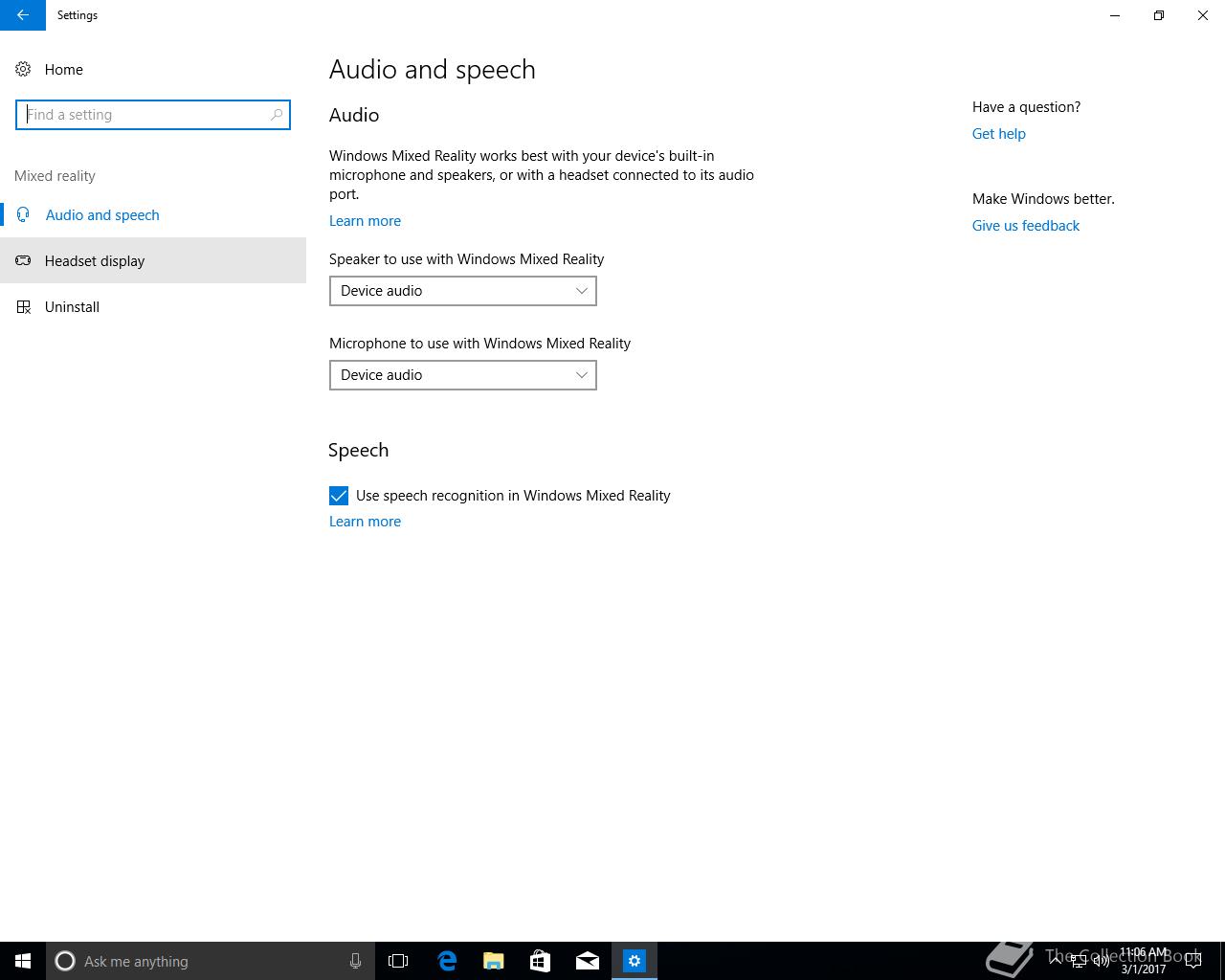1225x980 pixels.
Task: Open the Mail app from taskbar
Action: [x=588, y=961]
